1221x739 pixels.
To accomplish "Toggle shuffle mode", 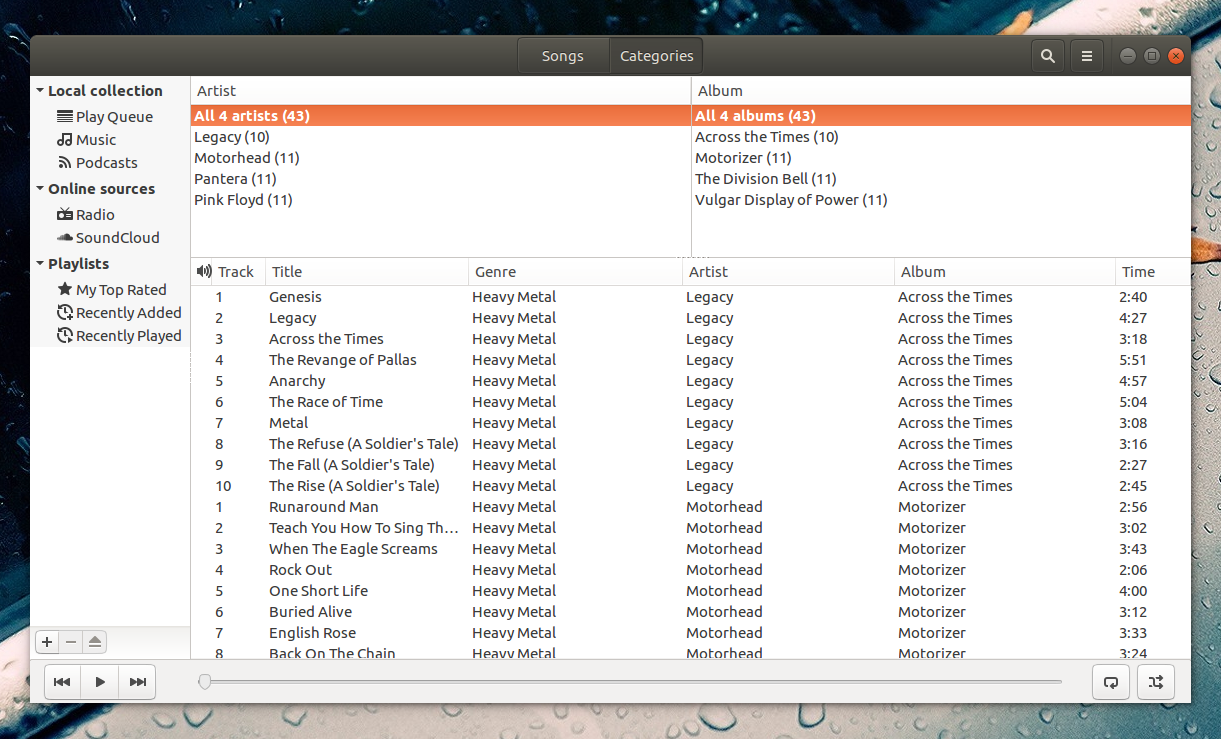I will coord(1156,682).
